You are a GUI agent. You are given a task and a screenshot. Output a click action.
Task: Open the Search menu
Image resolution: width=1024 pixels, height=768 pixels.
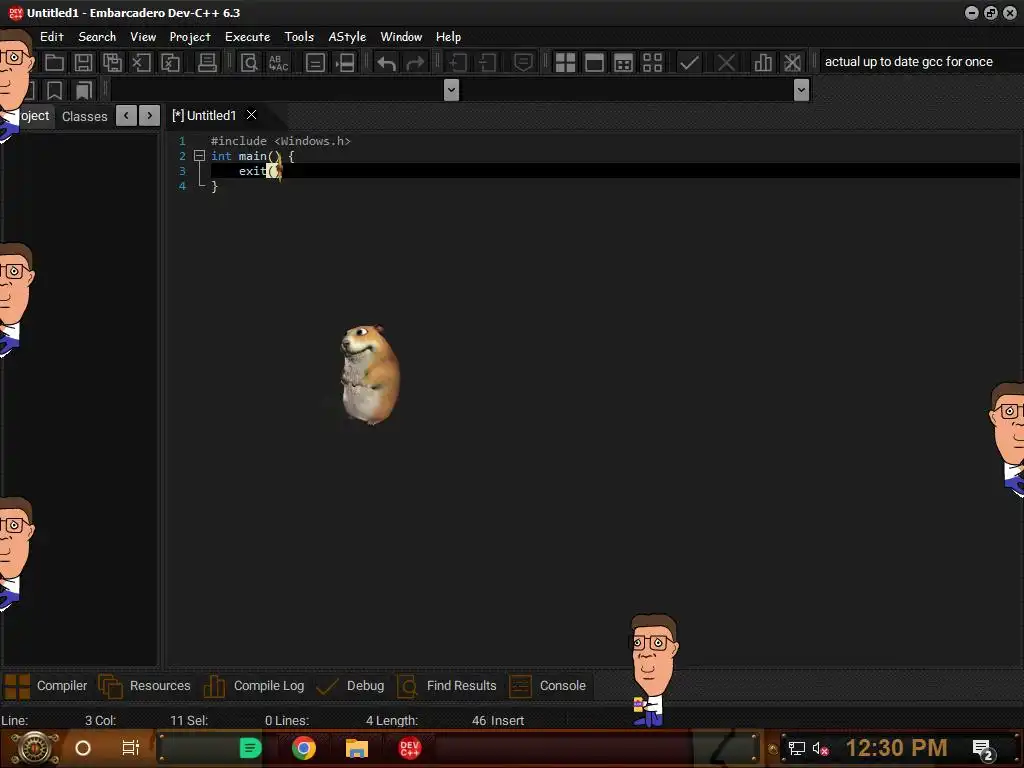pos(97,37)
